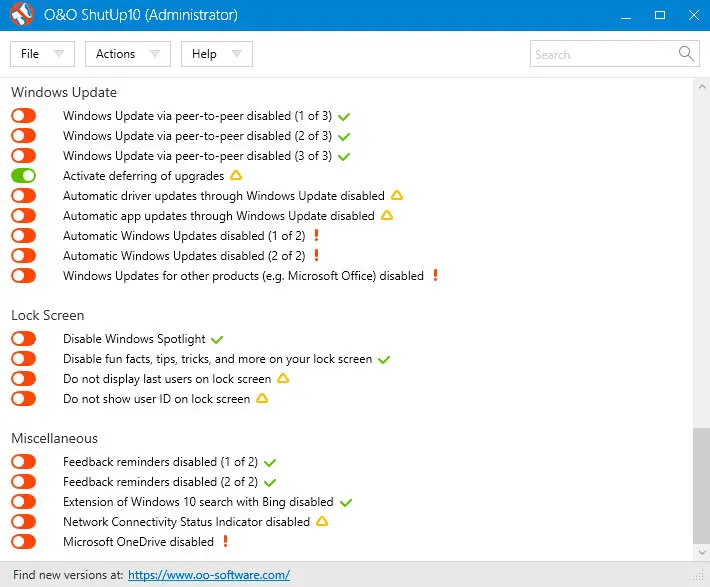The height and width of the screenshot is (587, 710).
Task: Toggle Microsoft OneDrive disabled switch
Action: (x=24, y=541)
